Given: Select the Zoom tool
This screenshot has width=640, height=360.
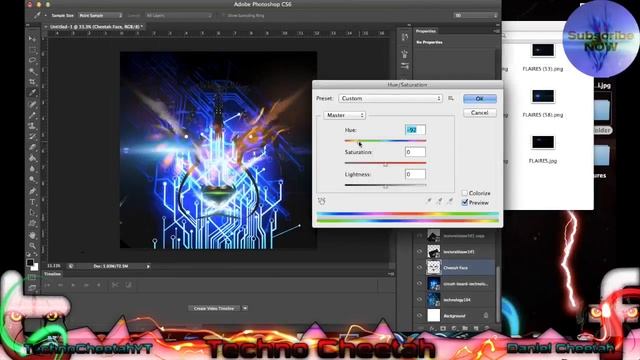Looking at the screenshot, I should pyautogui.click(x=32, y=246).
